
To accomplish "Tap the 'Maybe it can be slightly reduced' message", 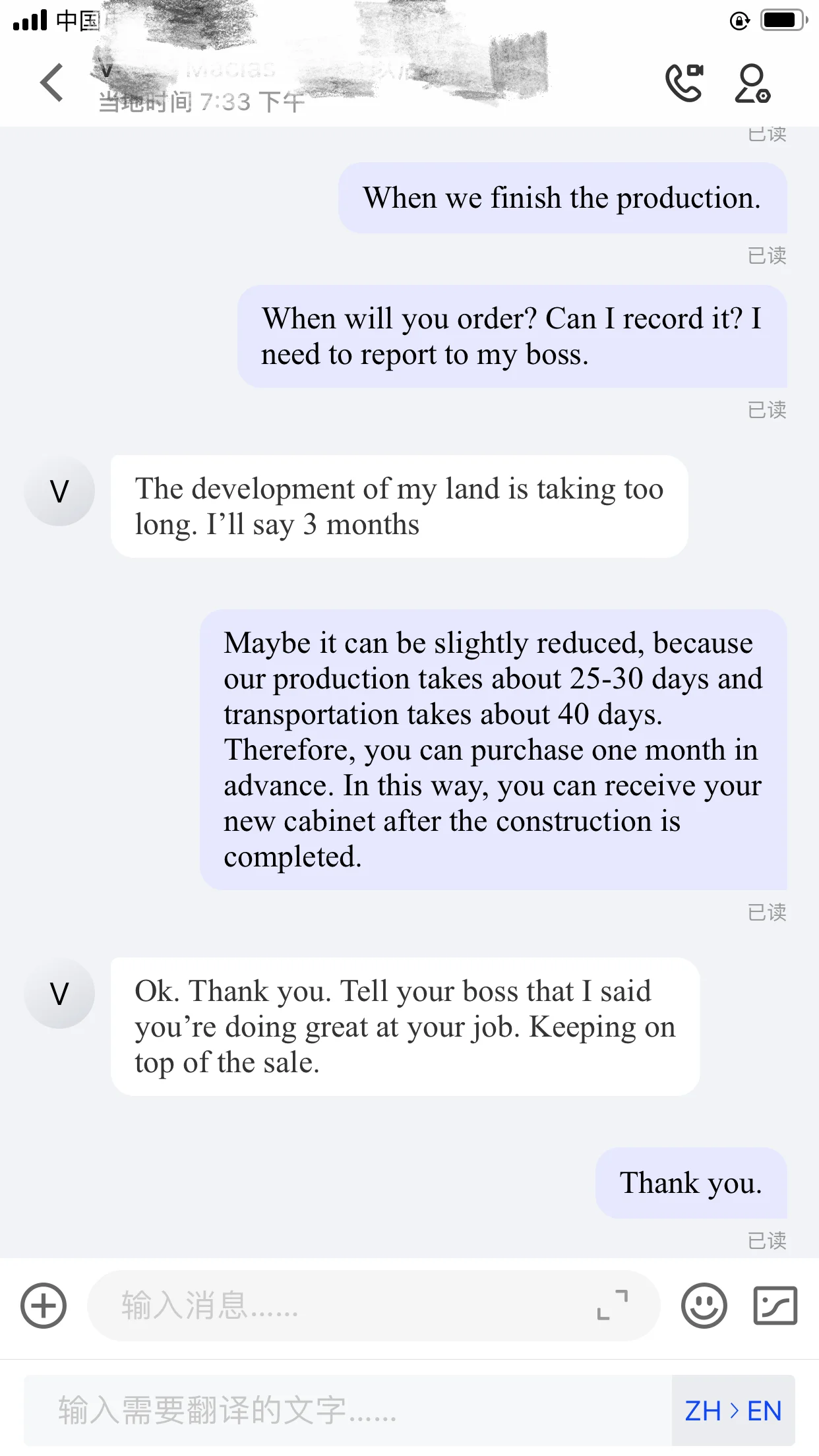I will (x=493, y=750).
